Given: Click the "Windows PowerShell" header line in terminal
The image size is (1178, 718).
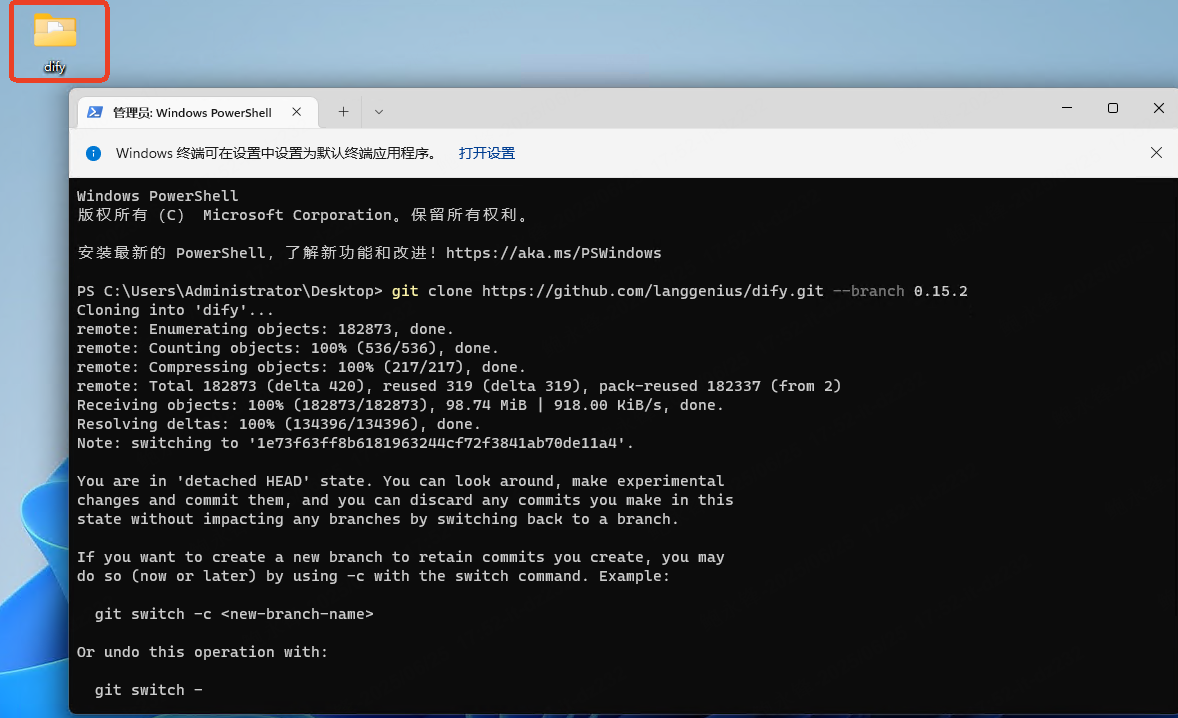Looking at the screenshot, I should click(158, 196).
